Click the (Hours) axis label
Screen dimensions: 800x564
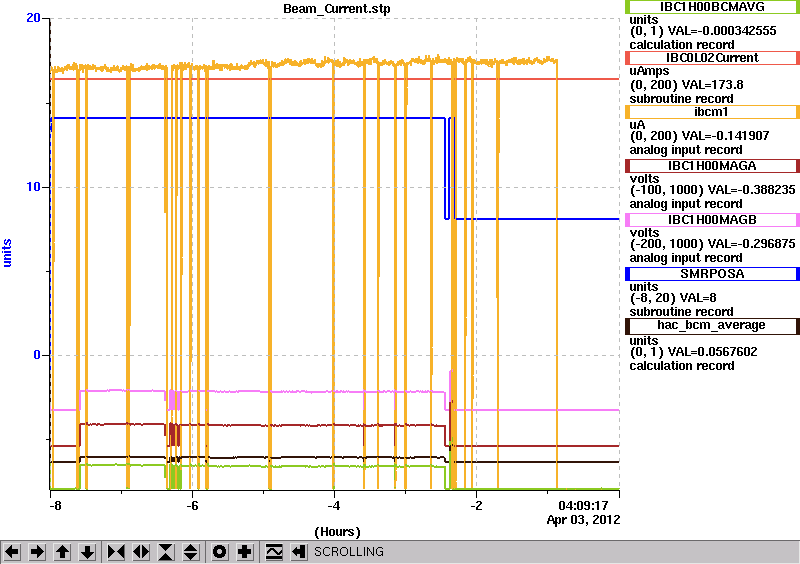point(337,532)
